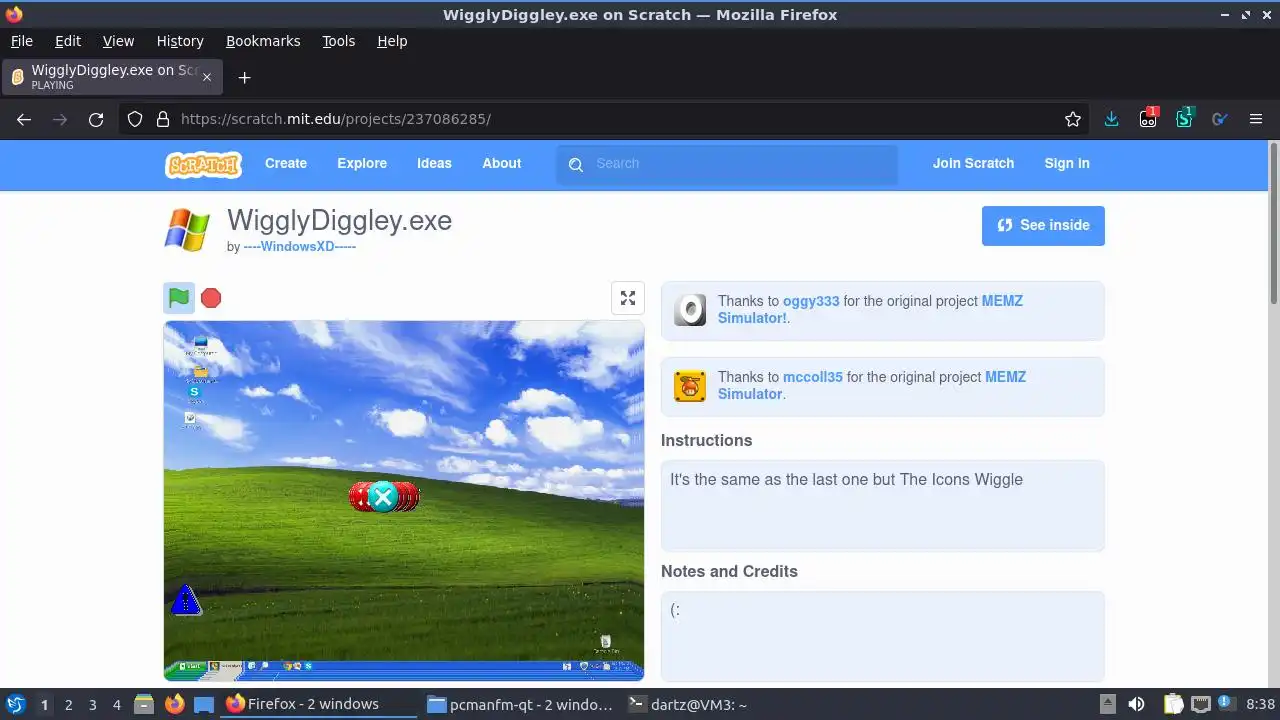
Task: Open the File menu
Action: click(x=21, y=41)
